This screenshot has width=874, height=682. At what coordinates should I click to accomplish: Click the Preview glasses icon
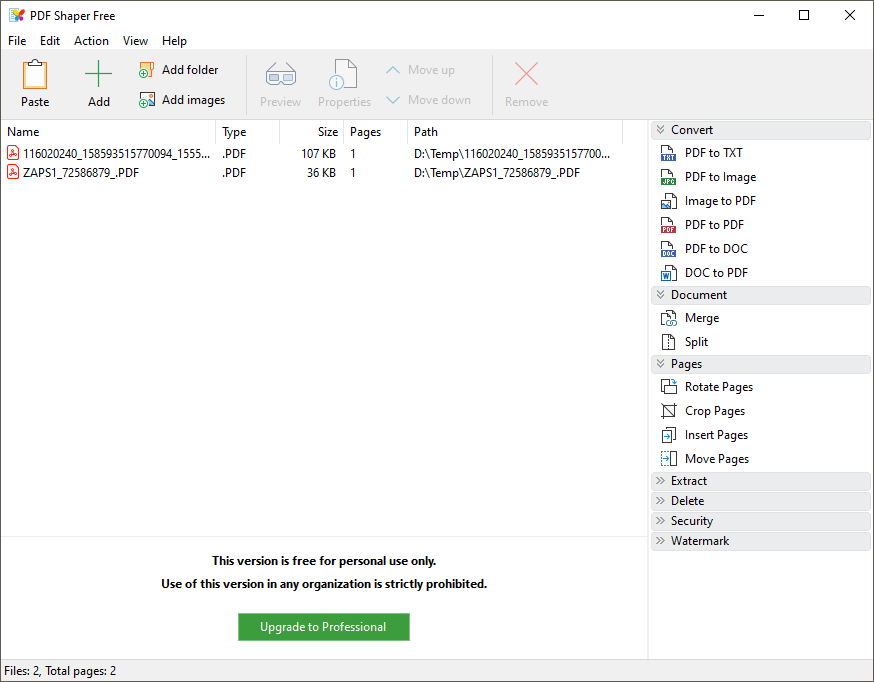point(280,74)
